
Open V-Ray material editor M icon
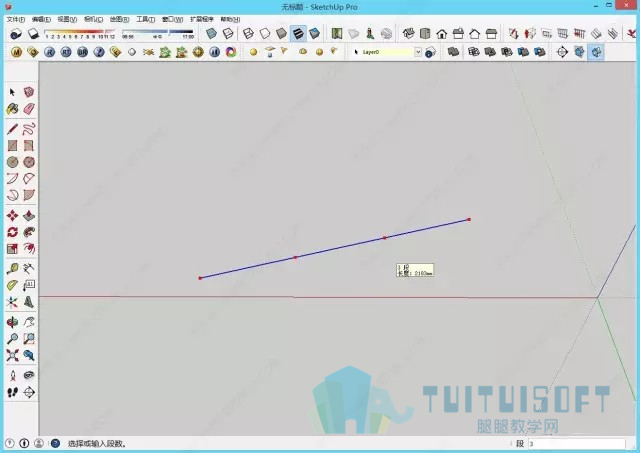(x=16, y=52)
